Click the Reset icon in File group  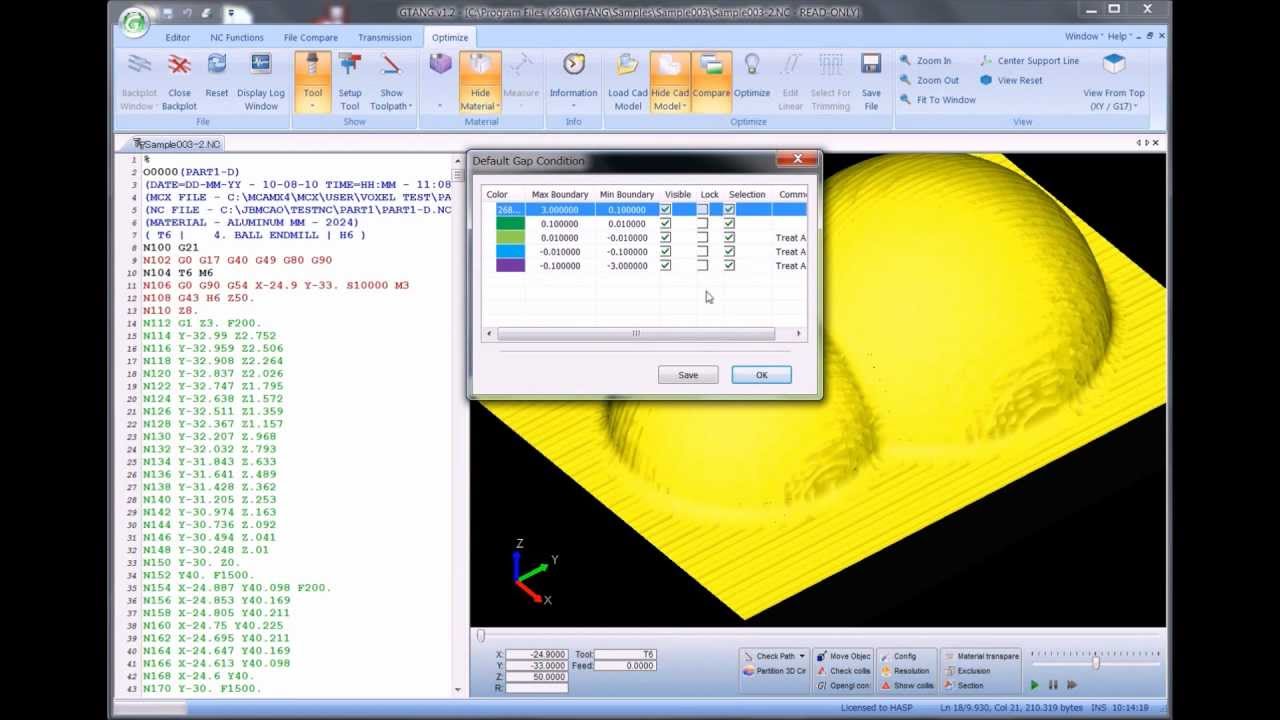[217, 66]
